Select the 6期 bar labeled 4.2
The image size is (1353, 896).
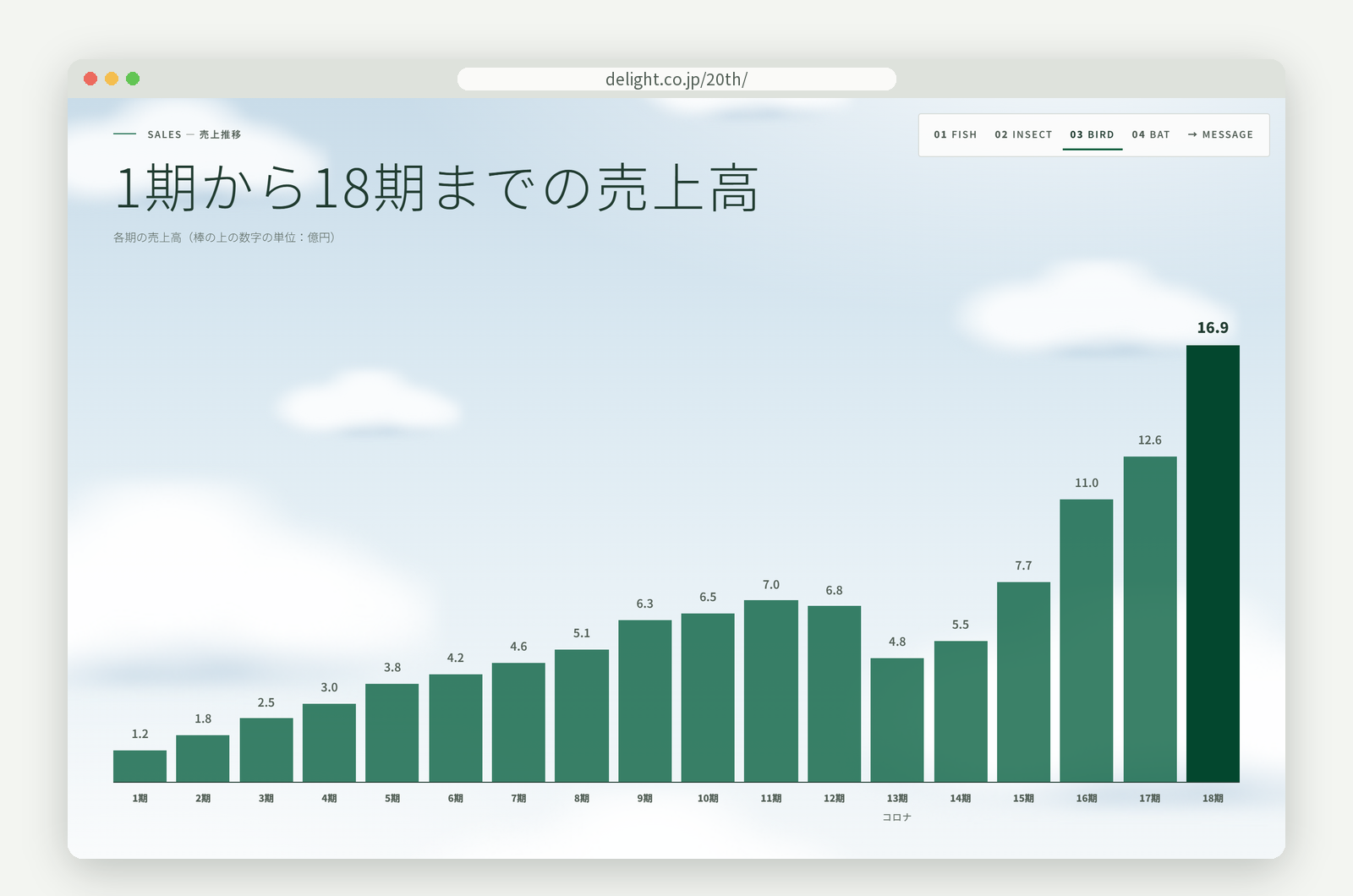point(456,729)
